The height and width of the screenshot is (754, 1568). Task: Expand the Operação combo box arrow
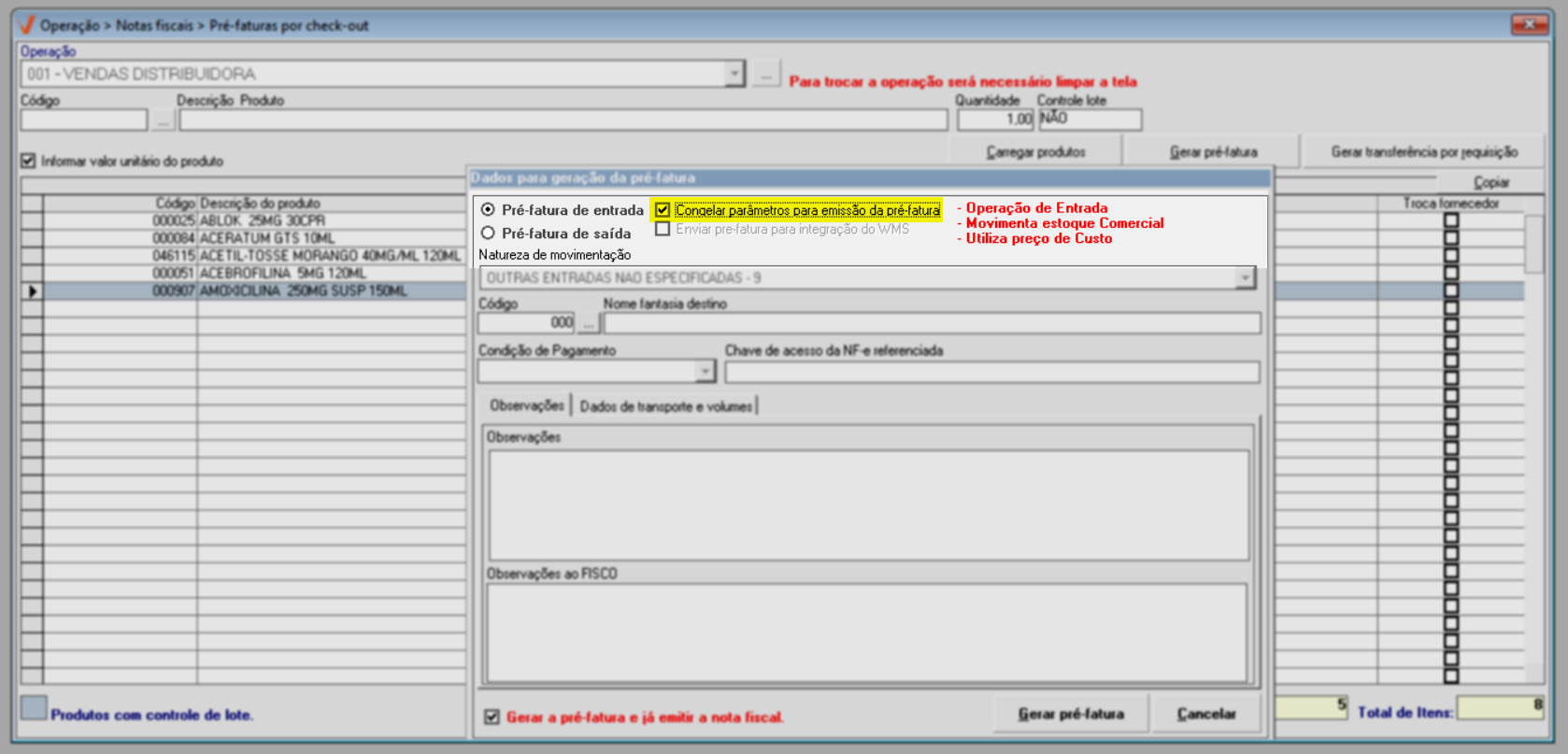734,74
